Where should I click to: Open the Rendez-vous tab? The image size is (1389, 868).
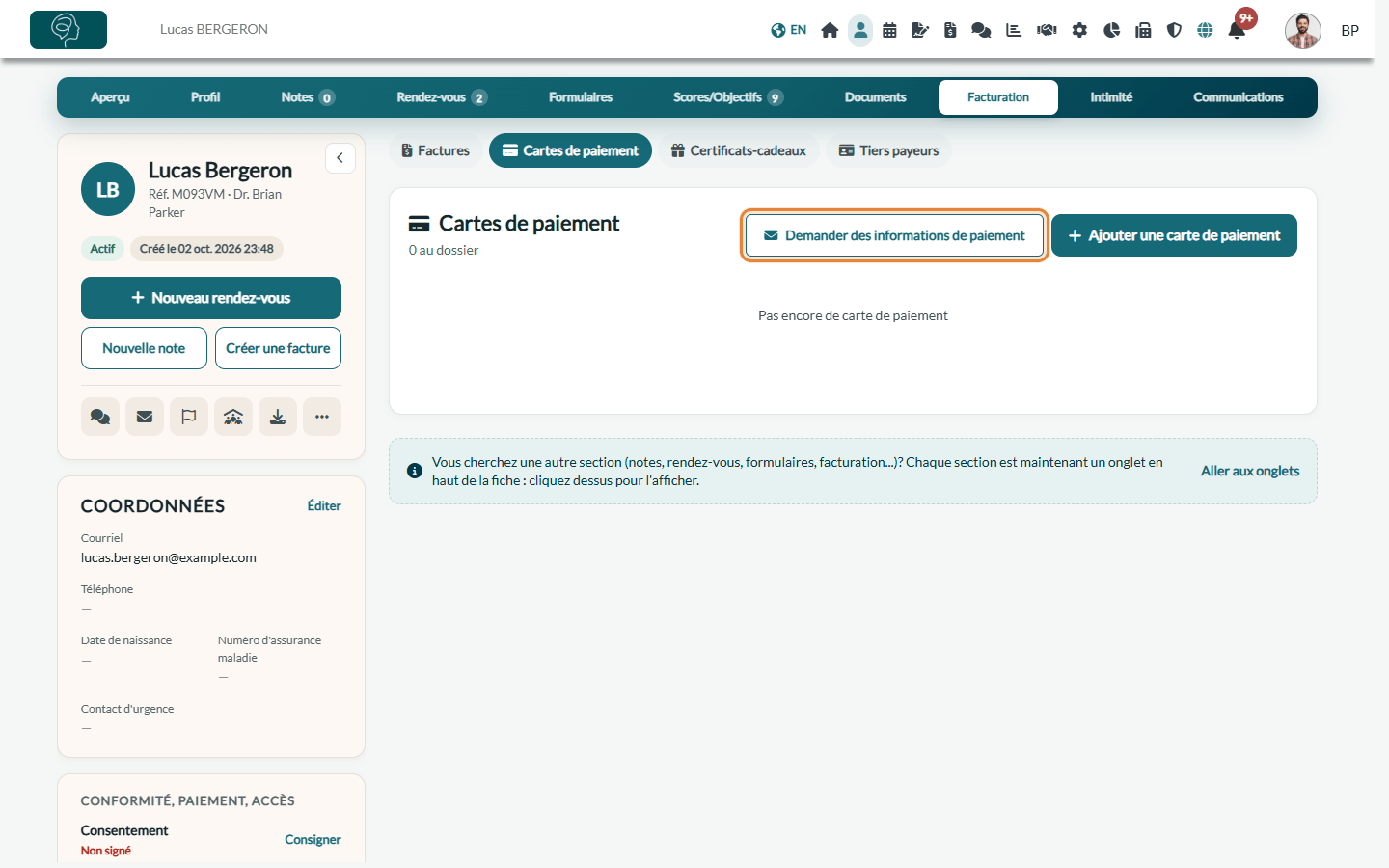click(442, 97)
